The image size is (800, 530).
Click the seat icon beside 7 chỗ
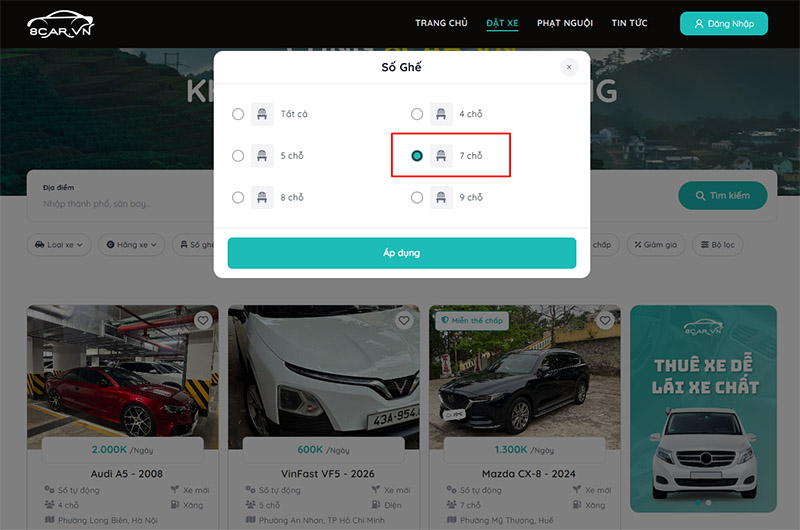[441, 156]
